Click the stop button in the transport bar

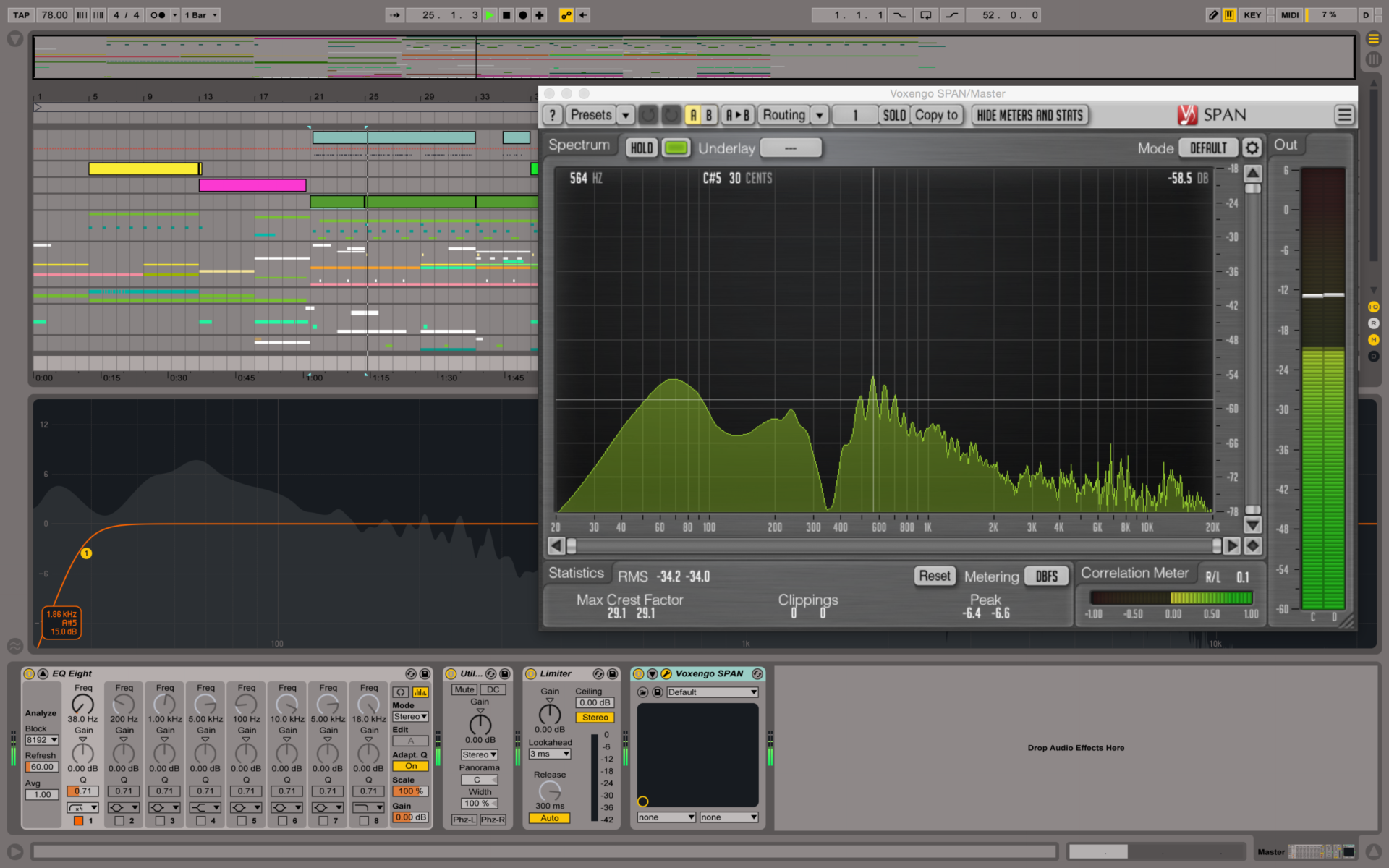[506, 14]
